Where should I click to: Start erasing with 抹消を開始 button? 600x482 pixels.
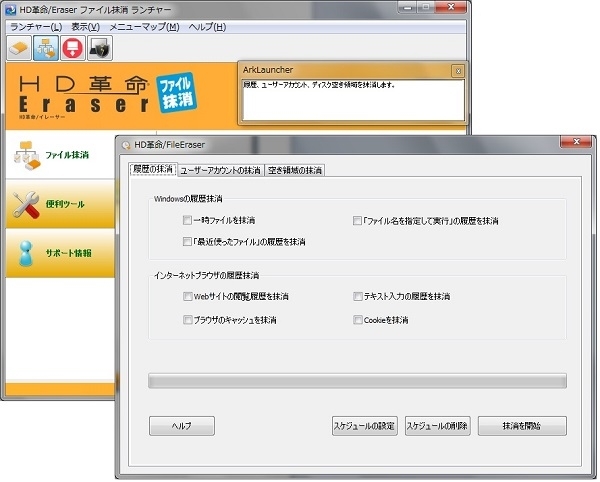click(x=522, y=426)
